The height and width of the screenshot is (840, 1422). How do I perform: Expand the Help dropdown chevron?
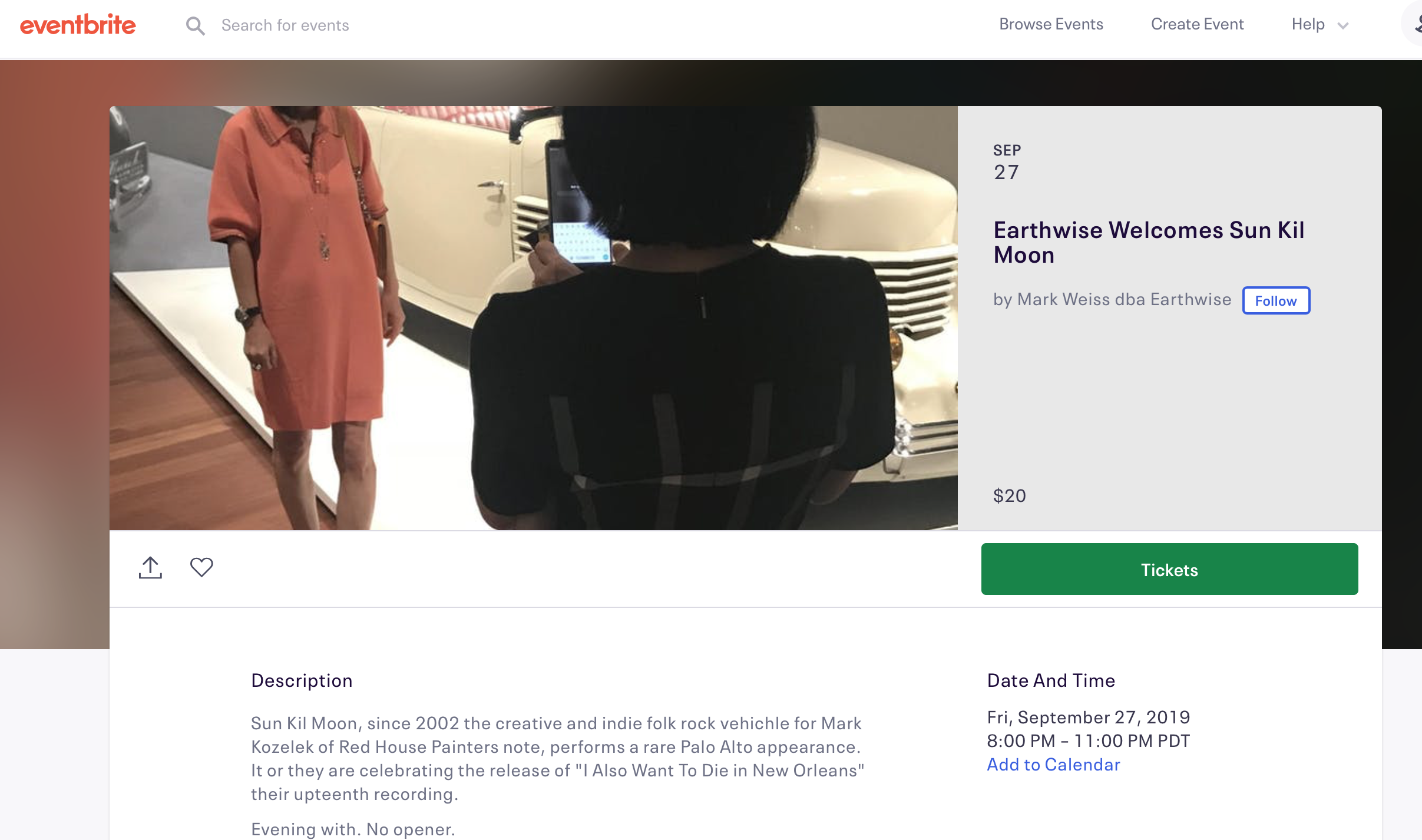[1343, 26]
